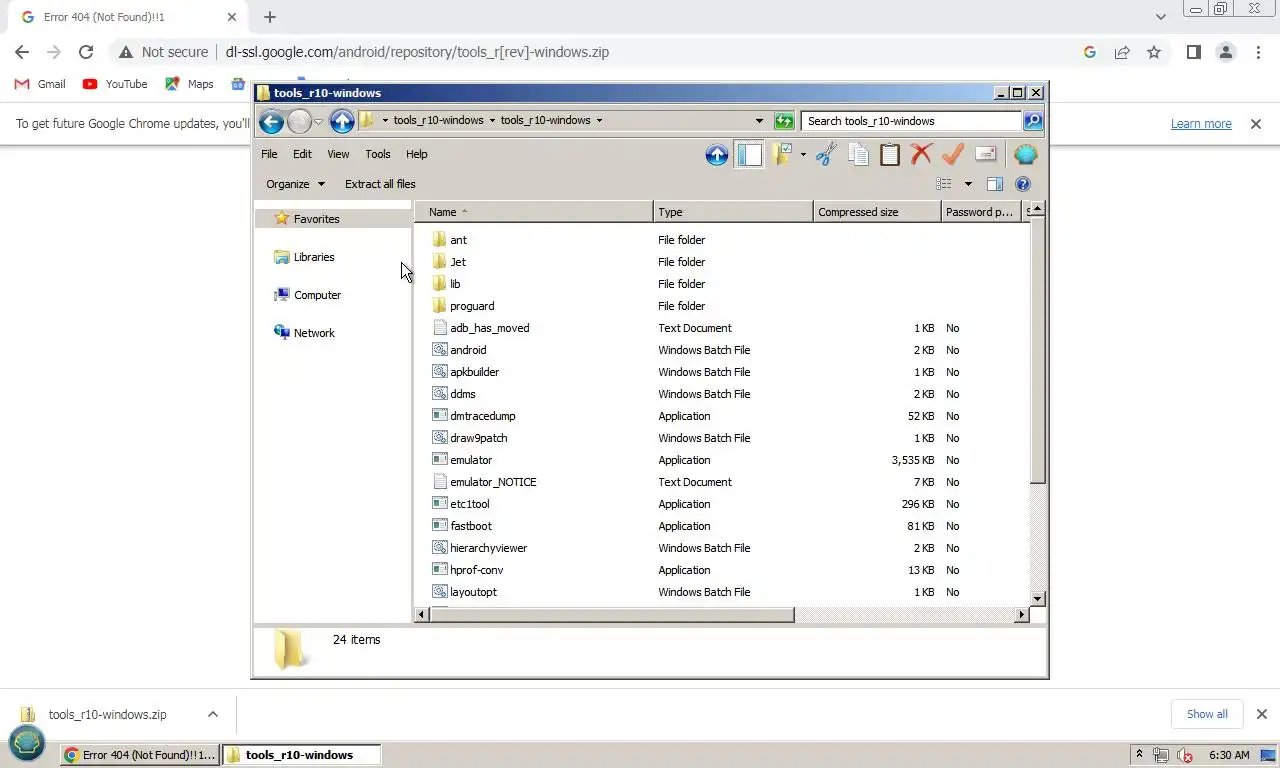Expand dropdown after second tools_r10-windows breadcrumb
The image size is (1280, 768).
click(x=599, y=120)
